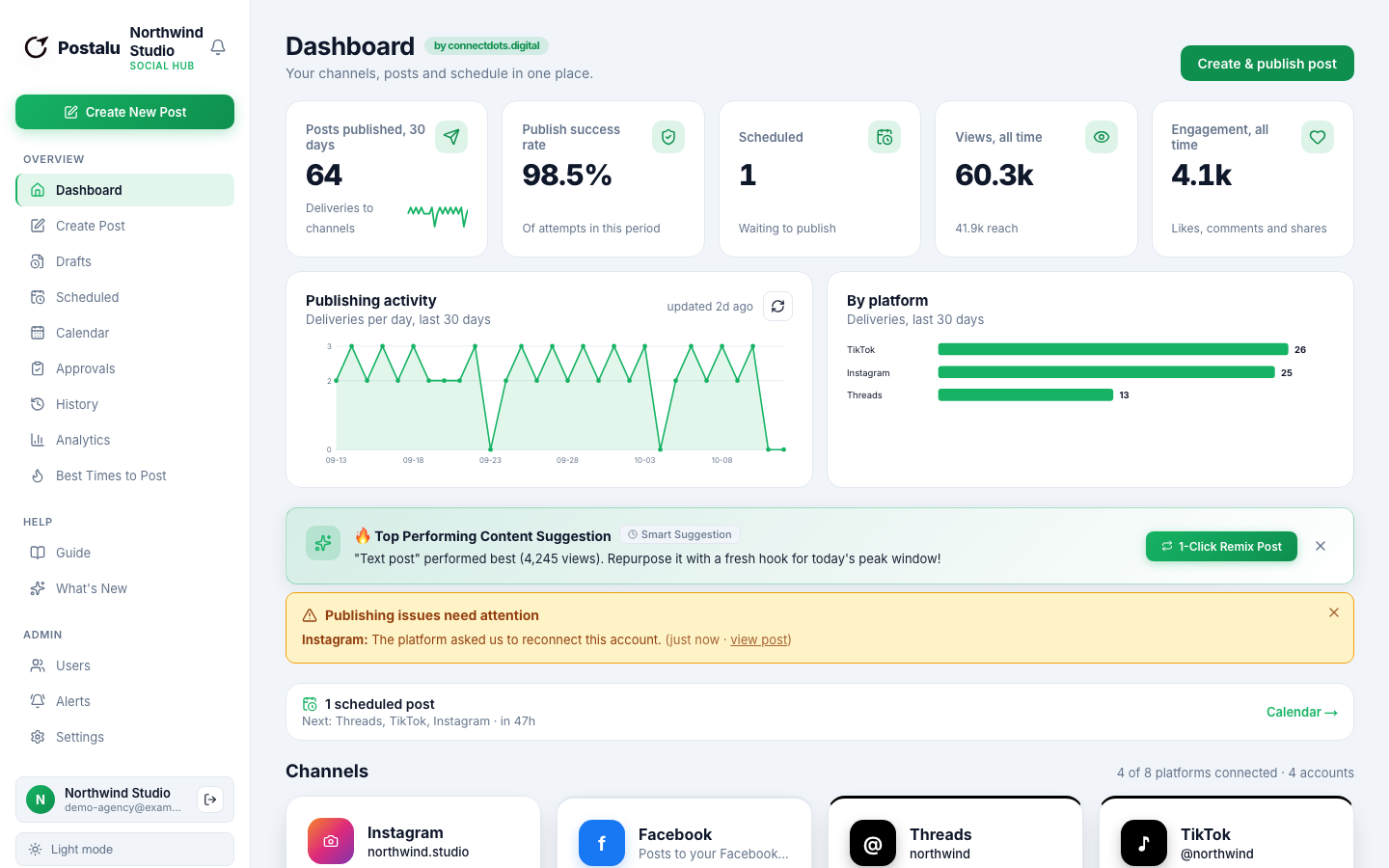This screenshot has height=868, width=1389.
Task: Click the TikTok bar in By platform chart
Action: (x=1113, y=349)
